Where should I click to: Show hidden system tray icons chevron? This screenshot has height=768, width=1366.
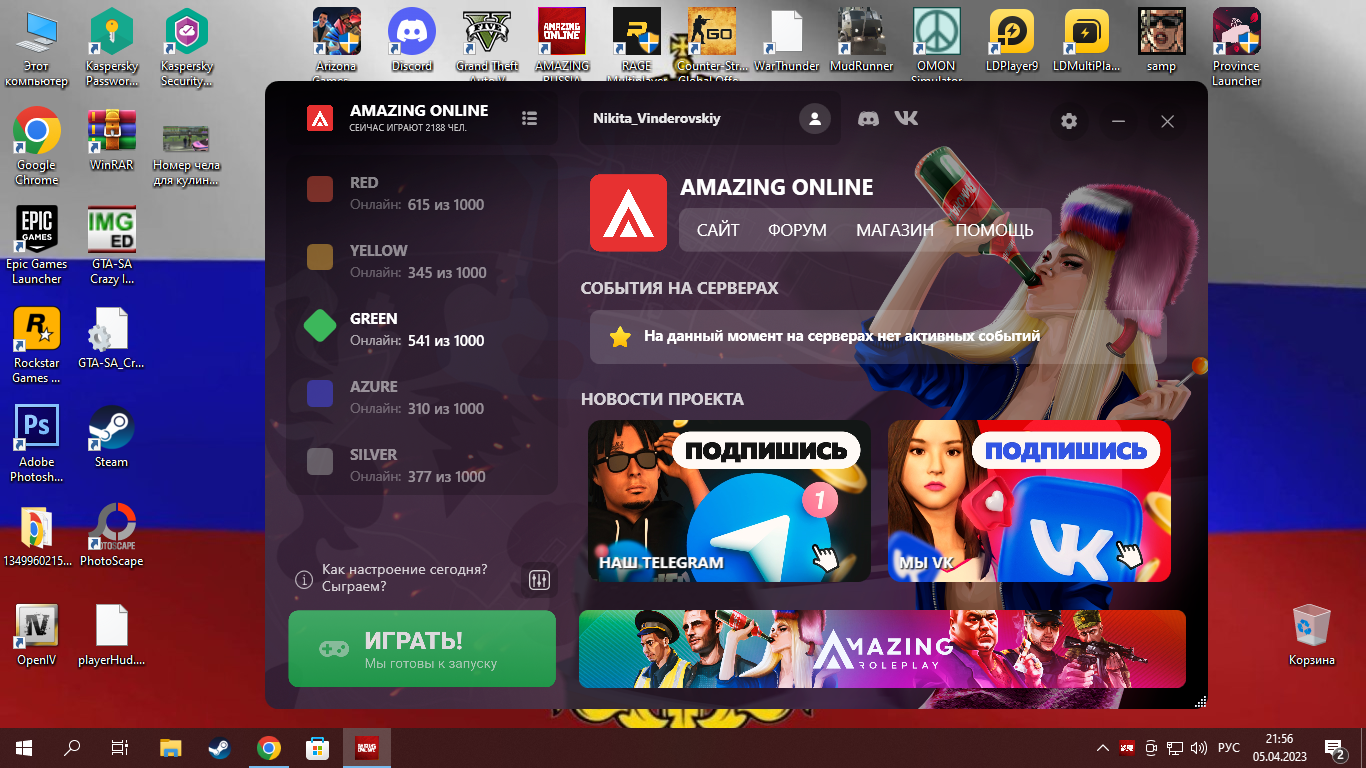point(1103,748)
